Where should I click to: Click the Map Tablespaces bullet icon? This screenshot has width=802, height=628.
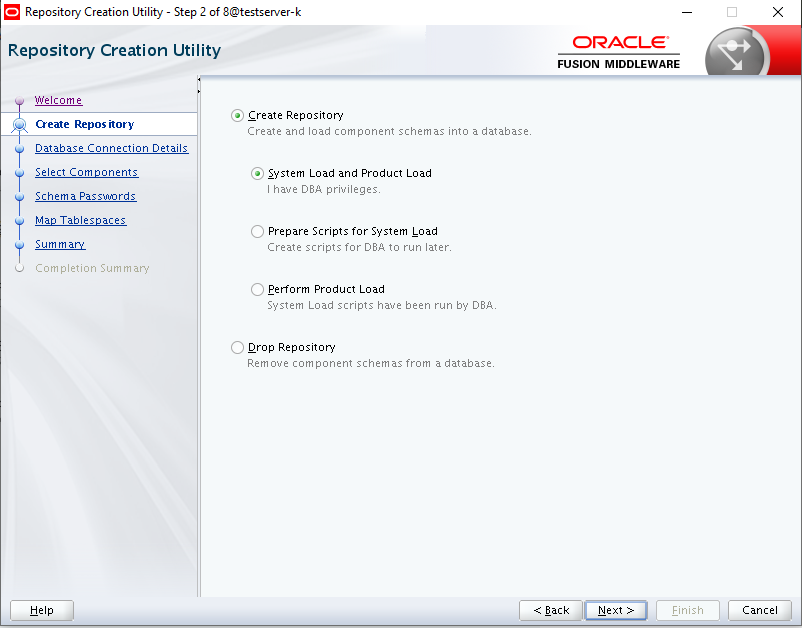(19, 221)
